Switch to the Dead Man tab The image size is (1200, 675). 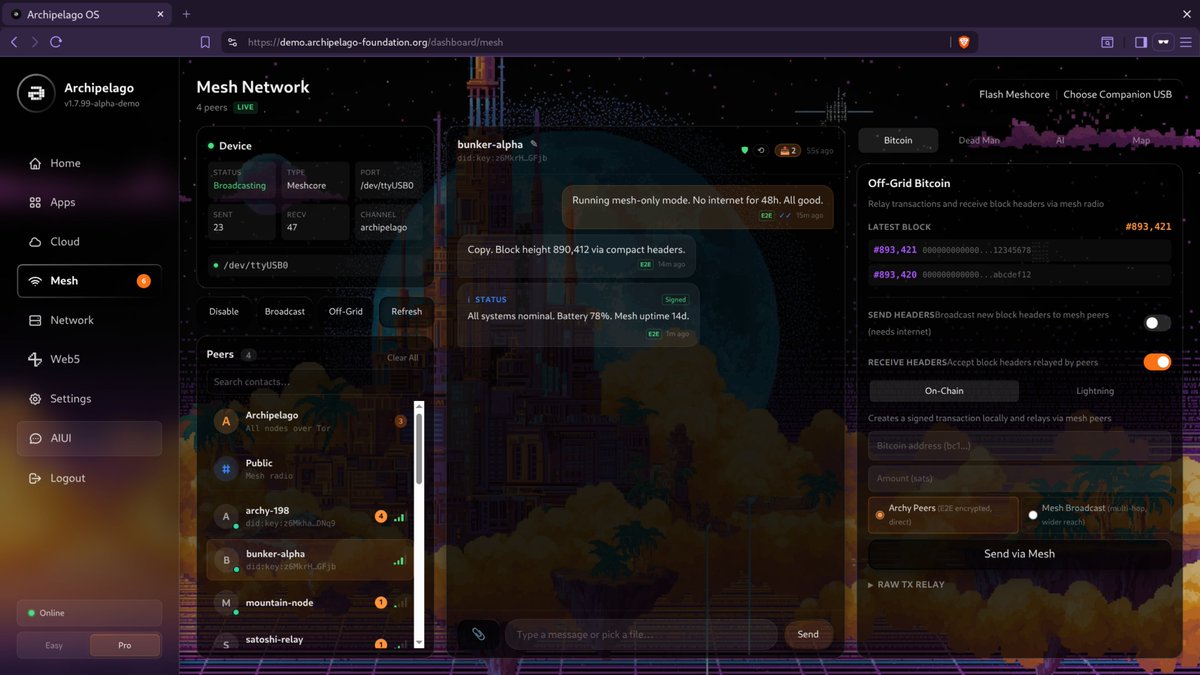coord(979,140)
